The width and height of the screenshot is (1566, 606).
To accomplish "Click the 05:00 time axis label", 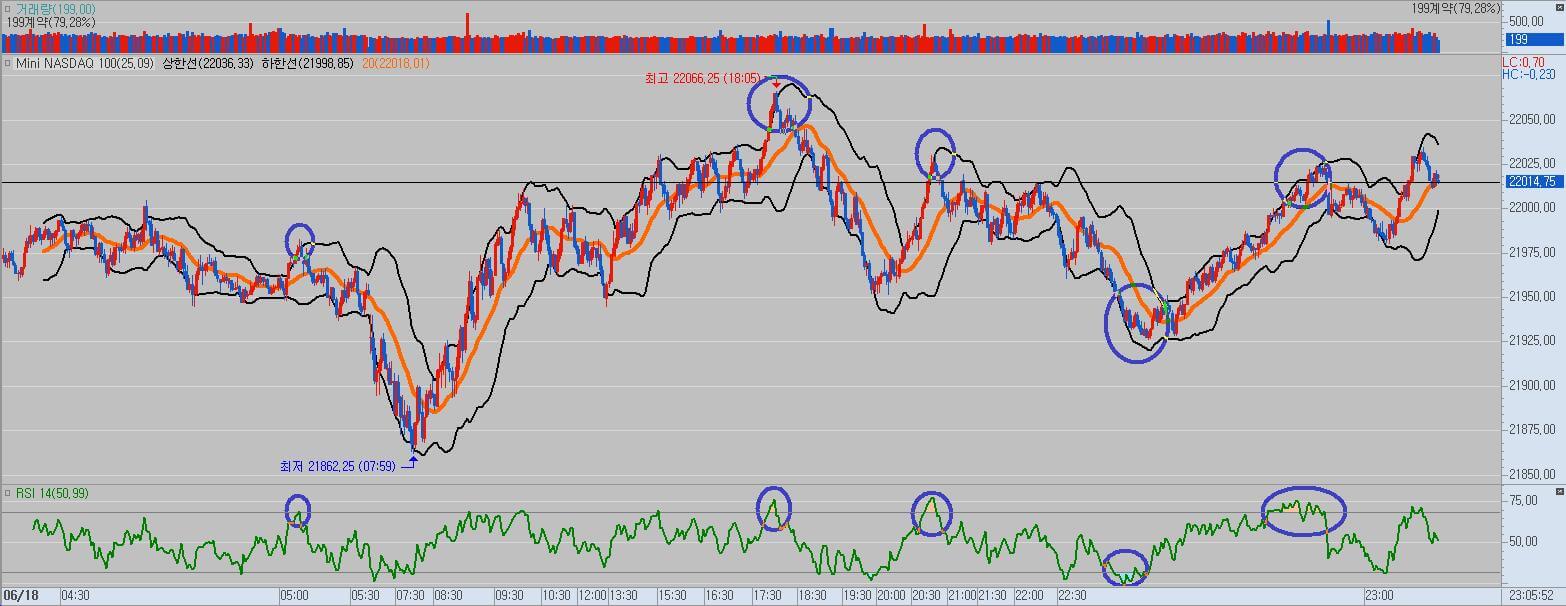I will pyautogui.click(x=294, y=595).
